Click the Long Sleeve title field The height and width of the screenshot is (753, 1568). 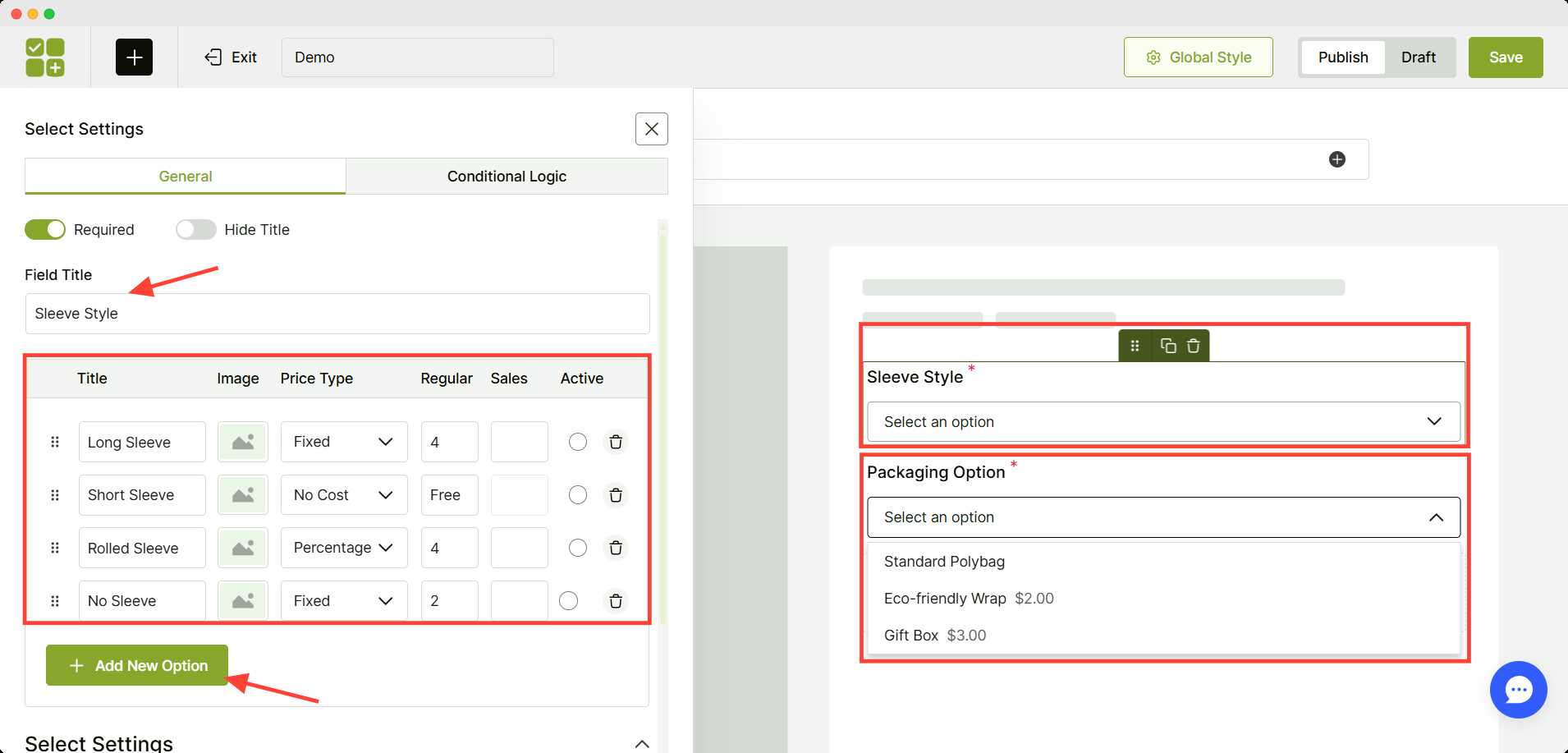142,442
